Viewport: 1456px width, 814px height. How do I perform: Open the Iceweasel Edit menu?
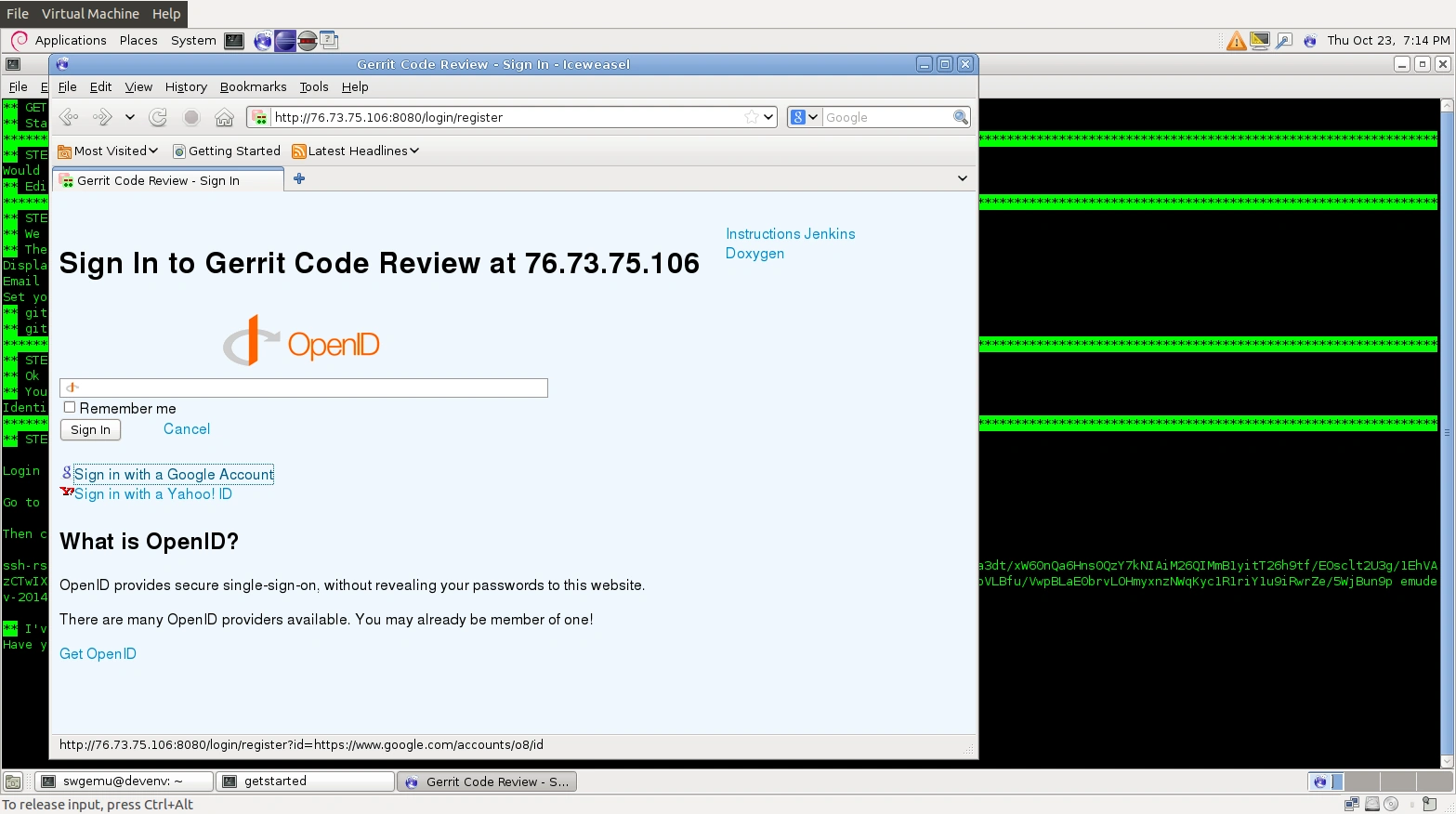pyautogui.click(x=100, y=86)
